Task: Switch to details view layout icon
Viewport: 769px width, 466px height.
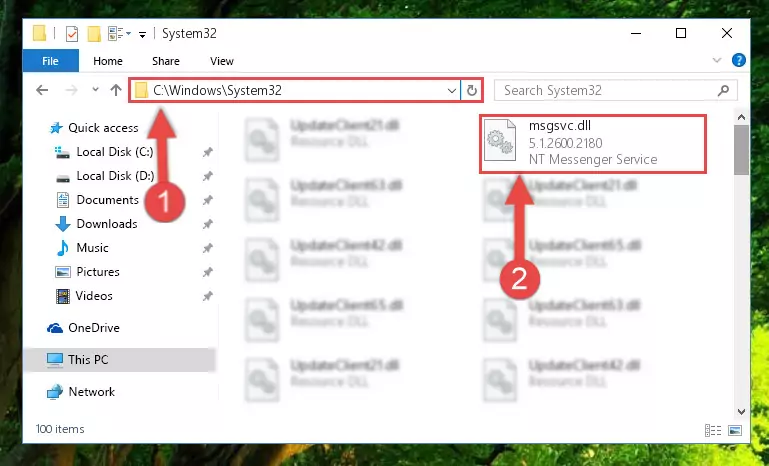Action: point(713,430)
